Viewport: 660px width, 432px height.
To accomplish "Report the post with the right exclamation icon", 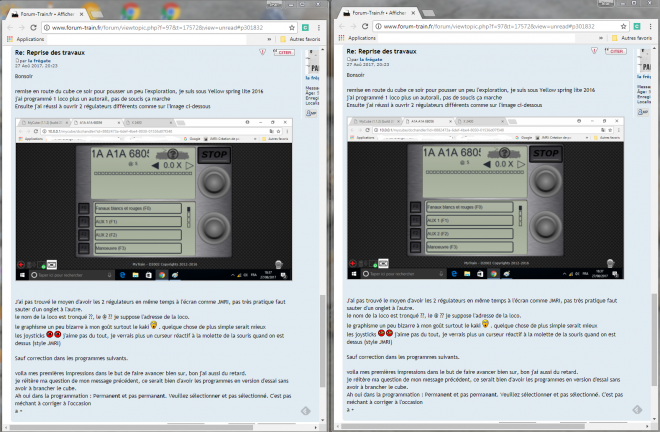I will [594, 51].
